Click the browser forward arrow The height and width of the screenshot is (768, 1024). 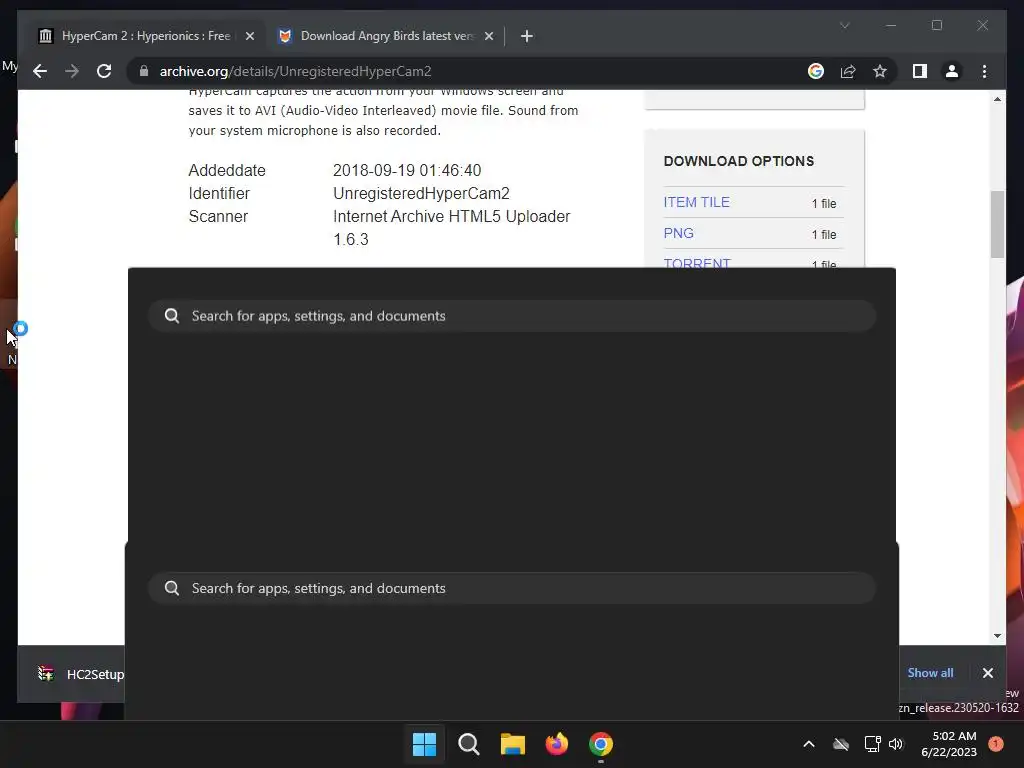[72, 71]
